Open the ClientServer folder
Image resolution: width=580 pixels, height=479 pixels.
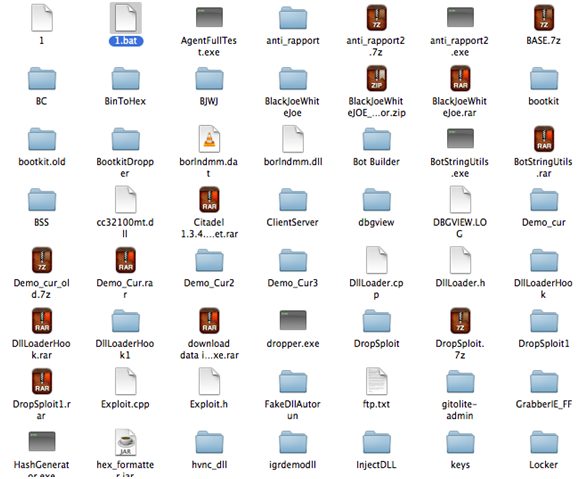[x=293, y=200]
